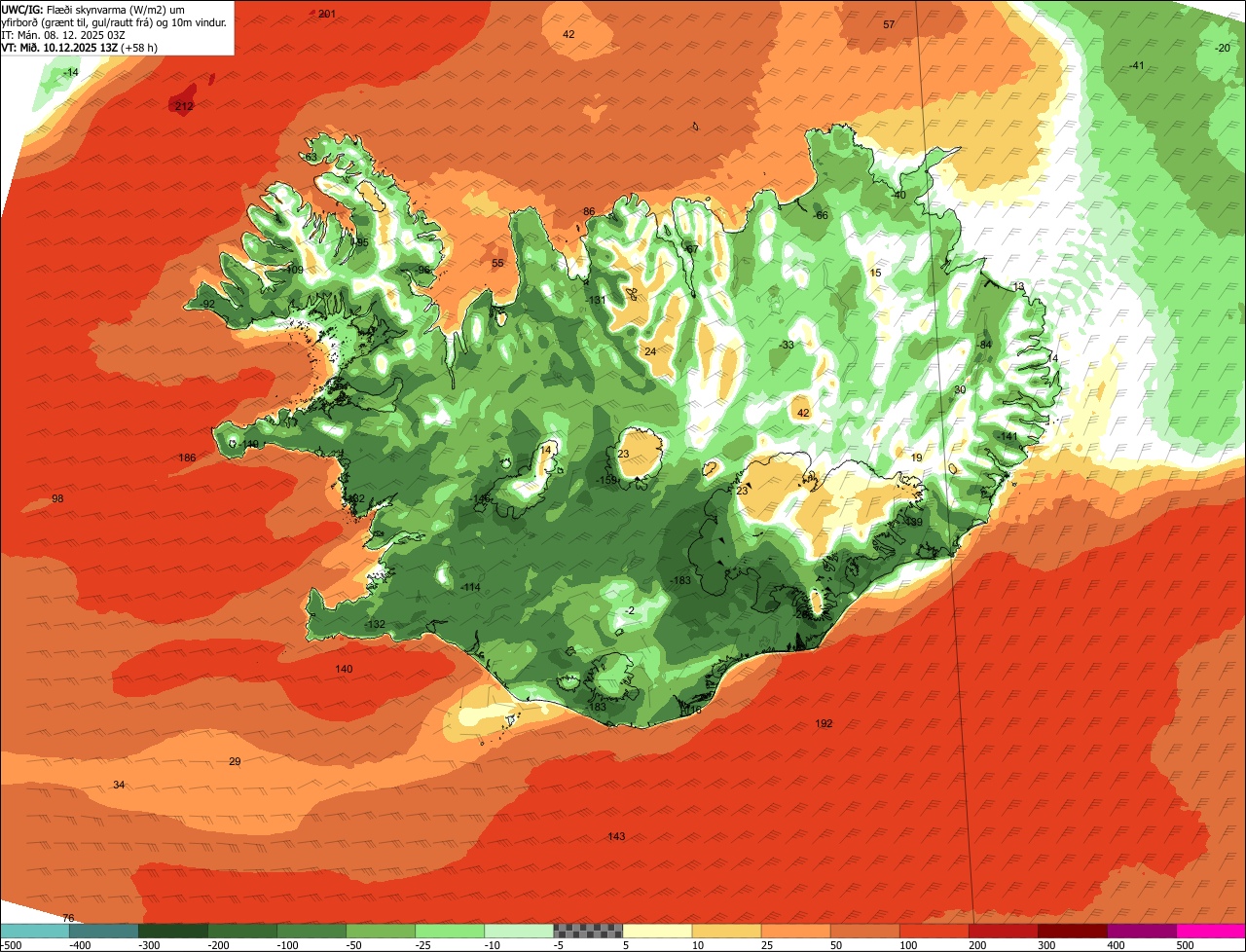This screenshot has height=952, width=1246.
Task: Click the '86' value off the north coast
Action: [589, 212]
